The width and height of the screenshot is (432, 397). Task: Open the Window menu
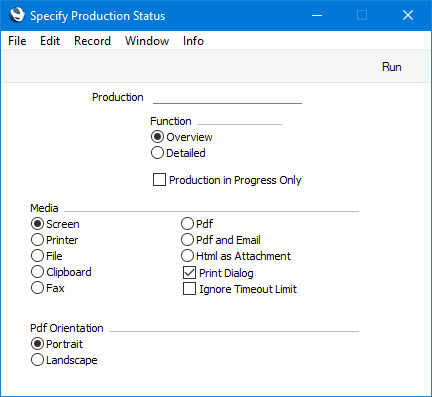click(147, 41)
